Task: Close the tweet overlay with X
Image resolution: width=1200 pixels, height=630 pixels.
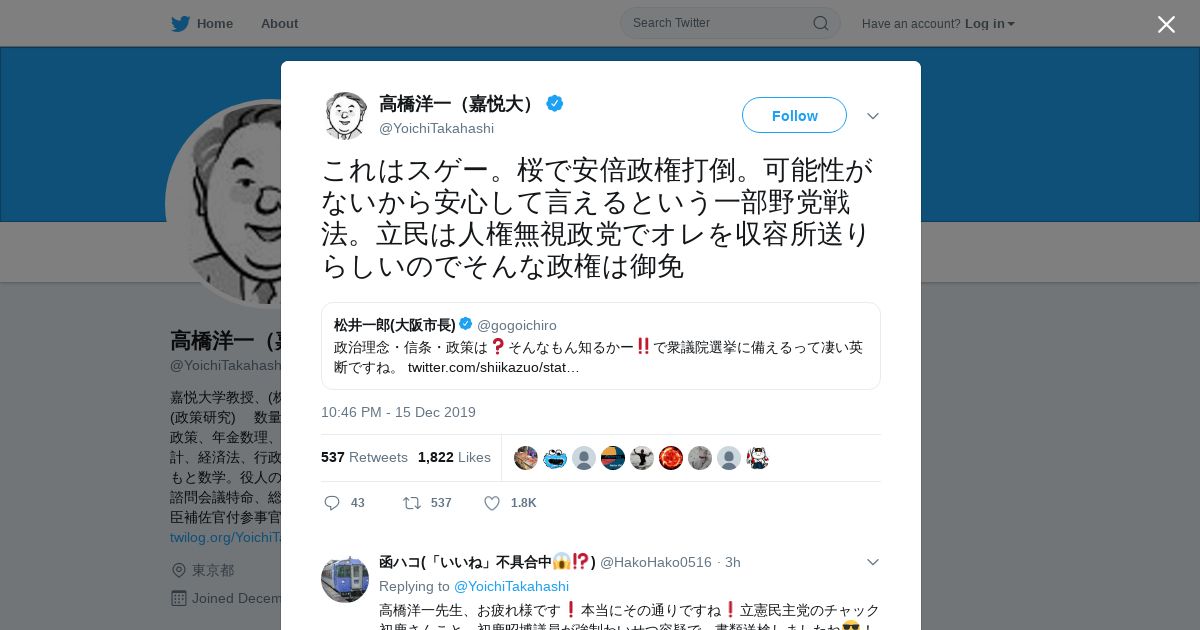Action: (1166, 24)
